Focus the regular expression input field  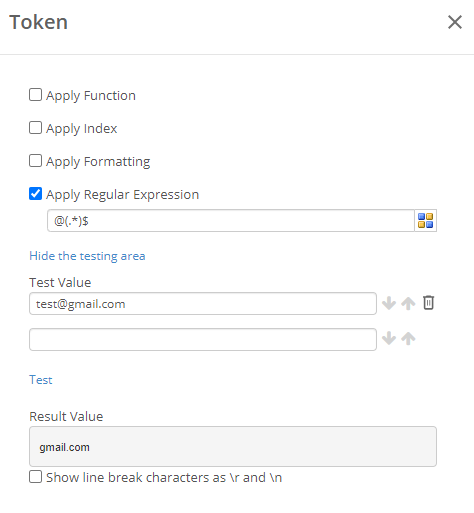click(x=231, y=220)
